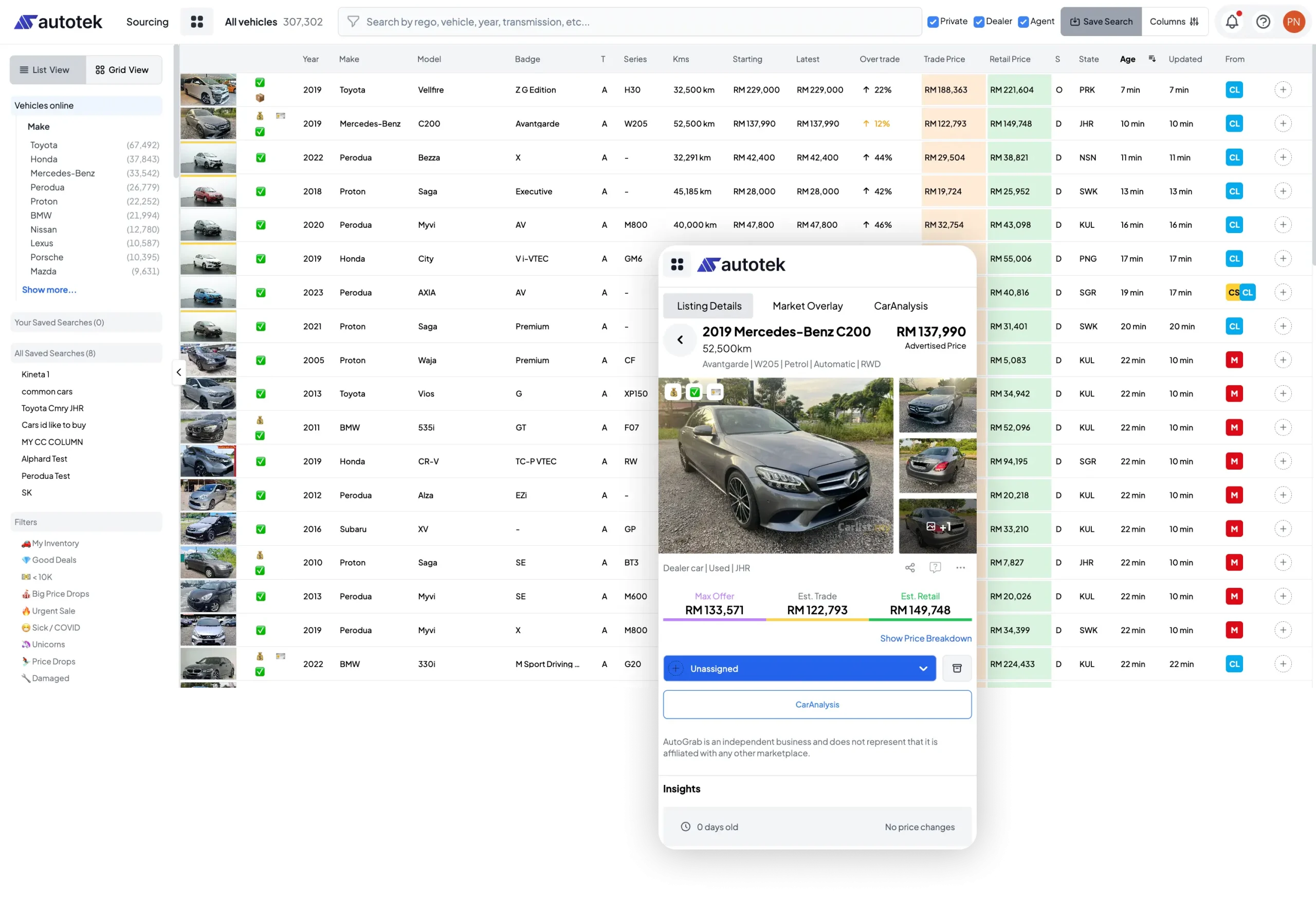
Task: Toggle the green check on the Subaru XV row
Action: click(x=260, y=529)
